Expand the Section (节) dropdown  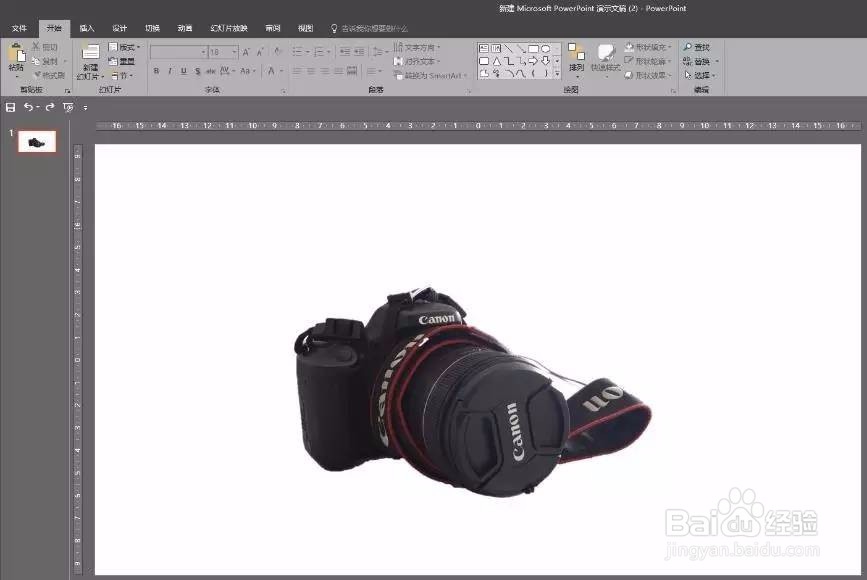[123, 75]
